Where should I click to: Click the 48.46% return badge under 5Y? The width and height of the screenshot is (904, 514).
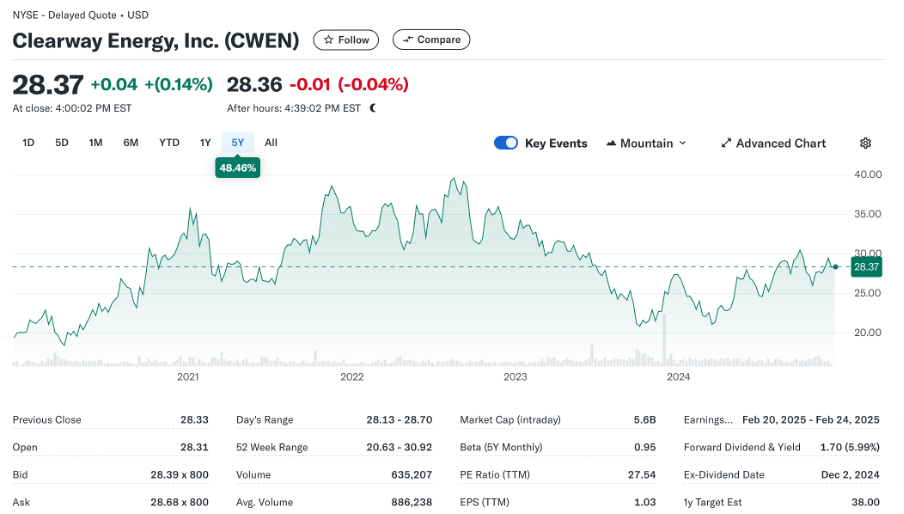click(238, 168)
